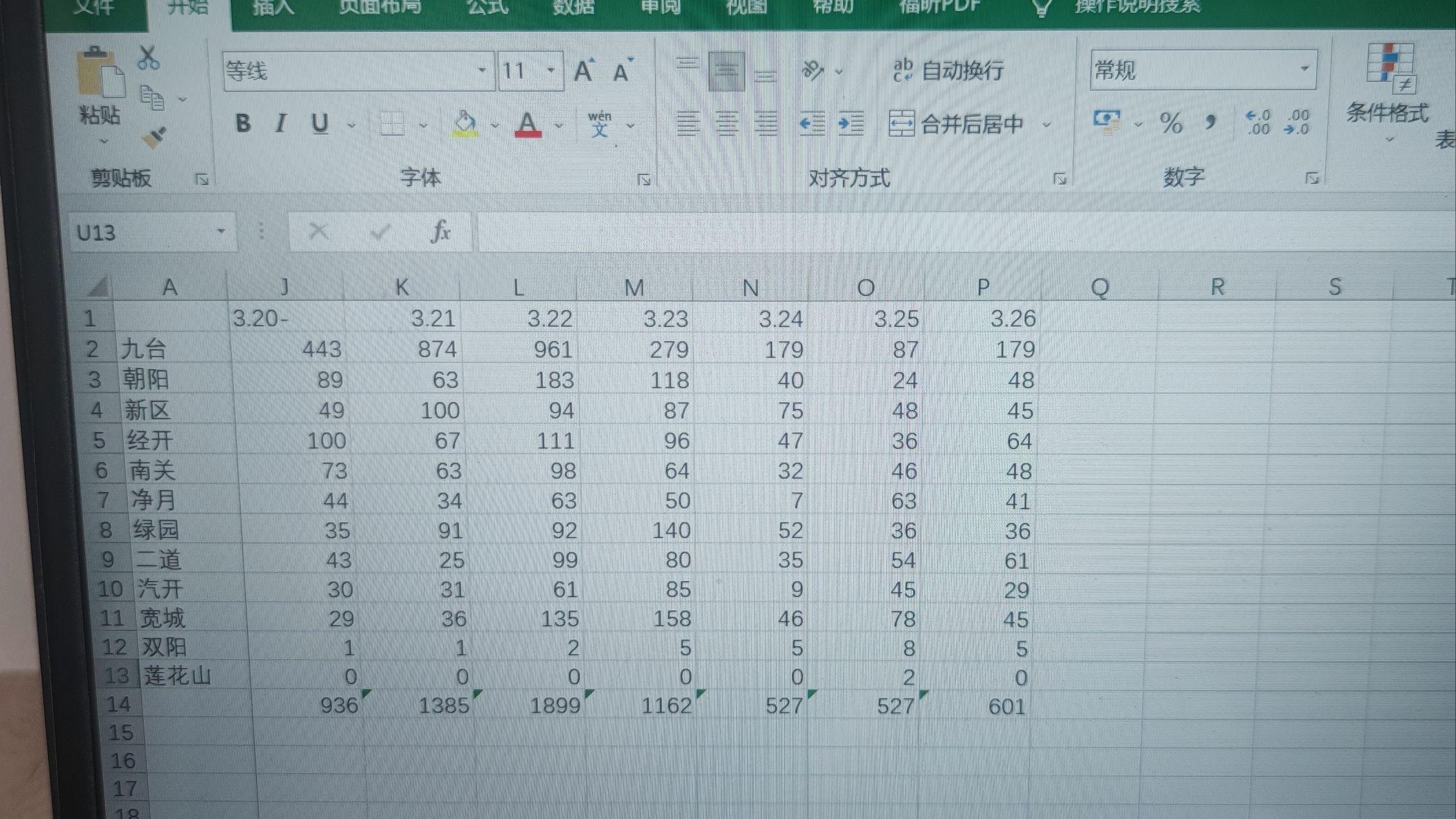Click the Name Box showing U13
This screenshot has height=819, width=1456.
point(152,232)
